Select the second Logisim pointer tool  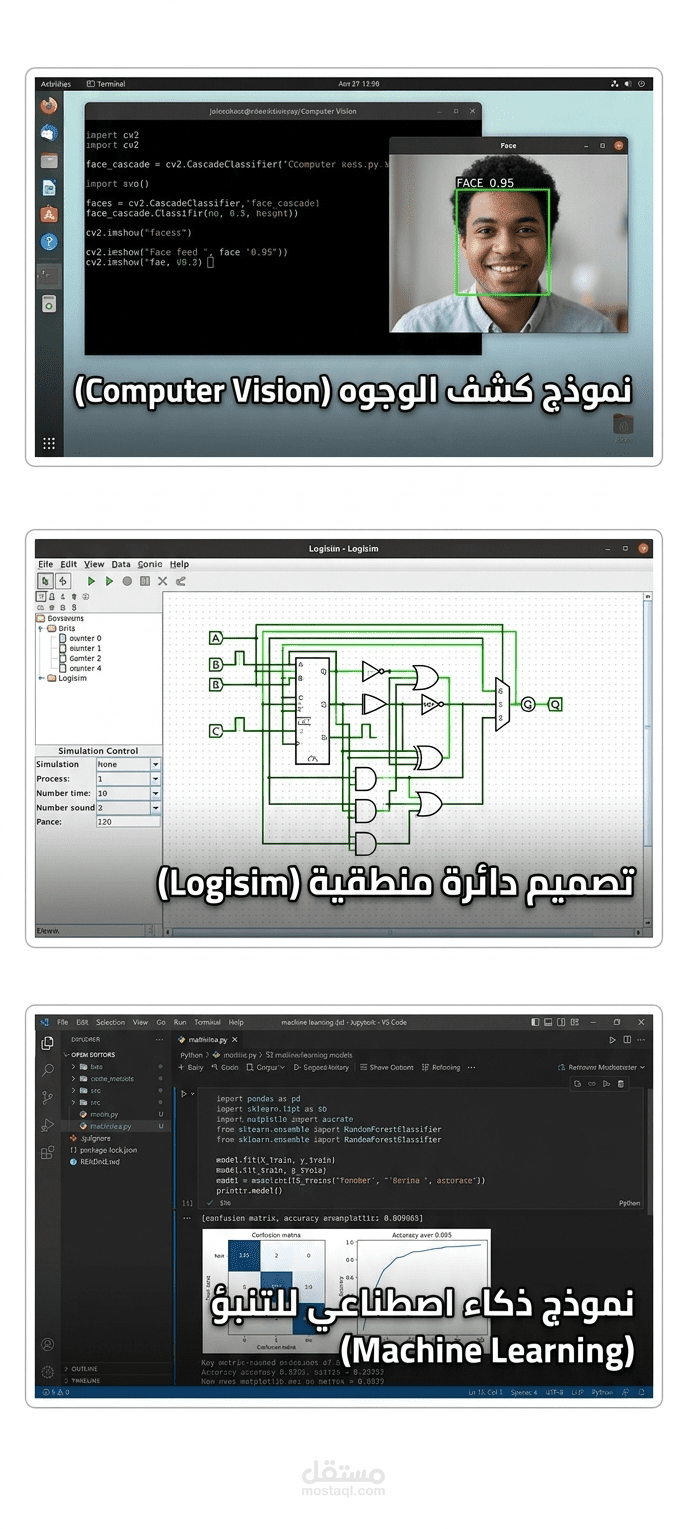(x=63, y=580)
